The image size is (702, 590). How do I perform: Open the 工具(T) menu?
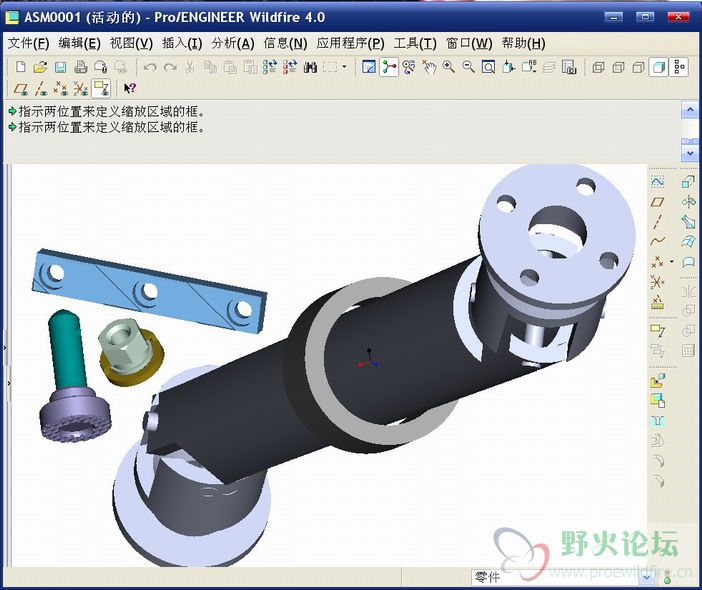coord(415,43)
